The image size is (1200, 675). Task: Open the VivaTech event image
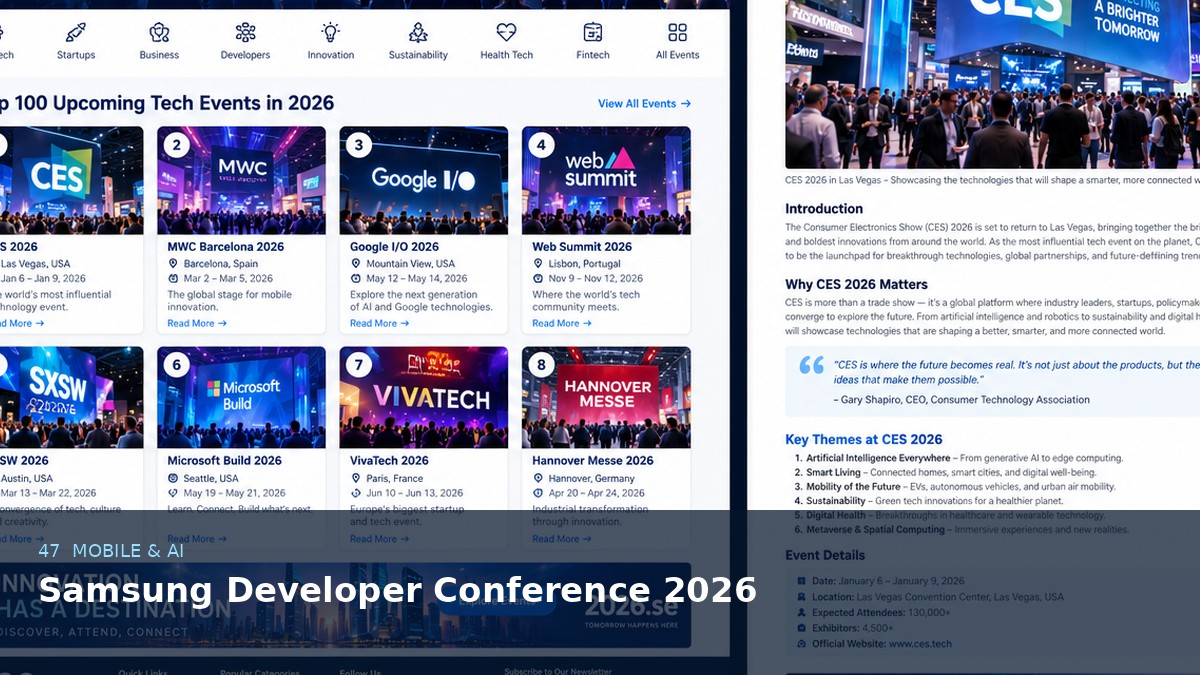point(424,398)
